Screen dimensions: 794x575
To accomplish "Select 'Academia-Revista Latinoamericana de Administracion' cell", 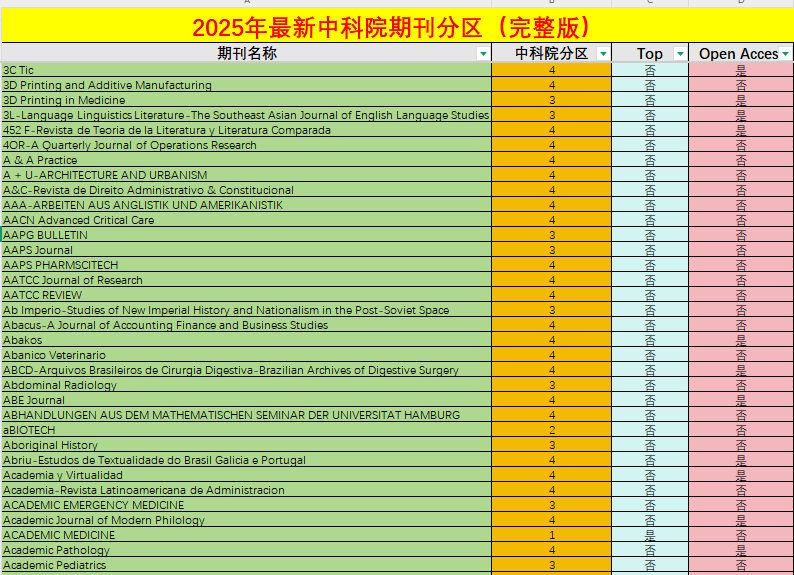I will point(247,490).
